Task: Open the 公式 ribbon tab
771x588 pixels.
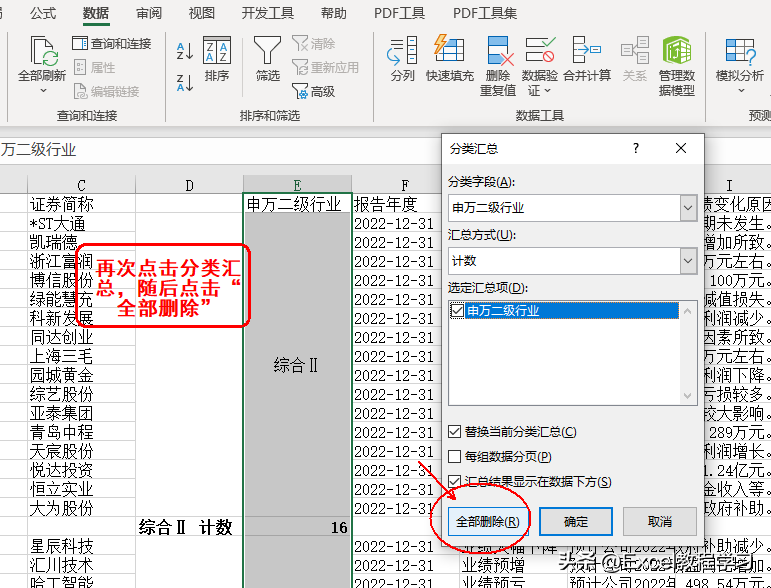Action: [43, 13]
